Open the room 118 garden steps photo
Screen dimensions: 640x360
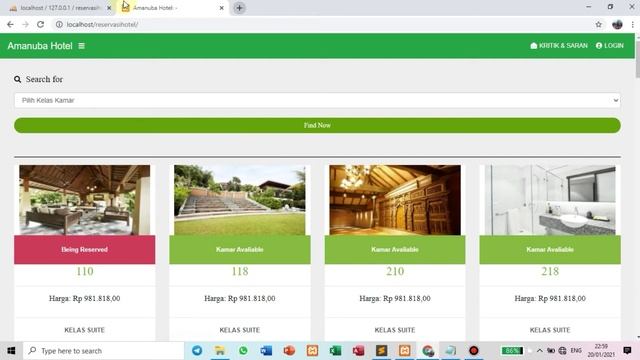tap(240, 200)
